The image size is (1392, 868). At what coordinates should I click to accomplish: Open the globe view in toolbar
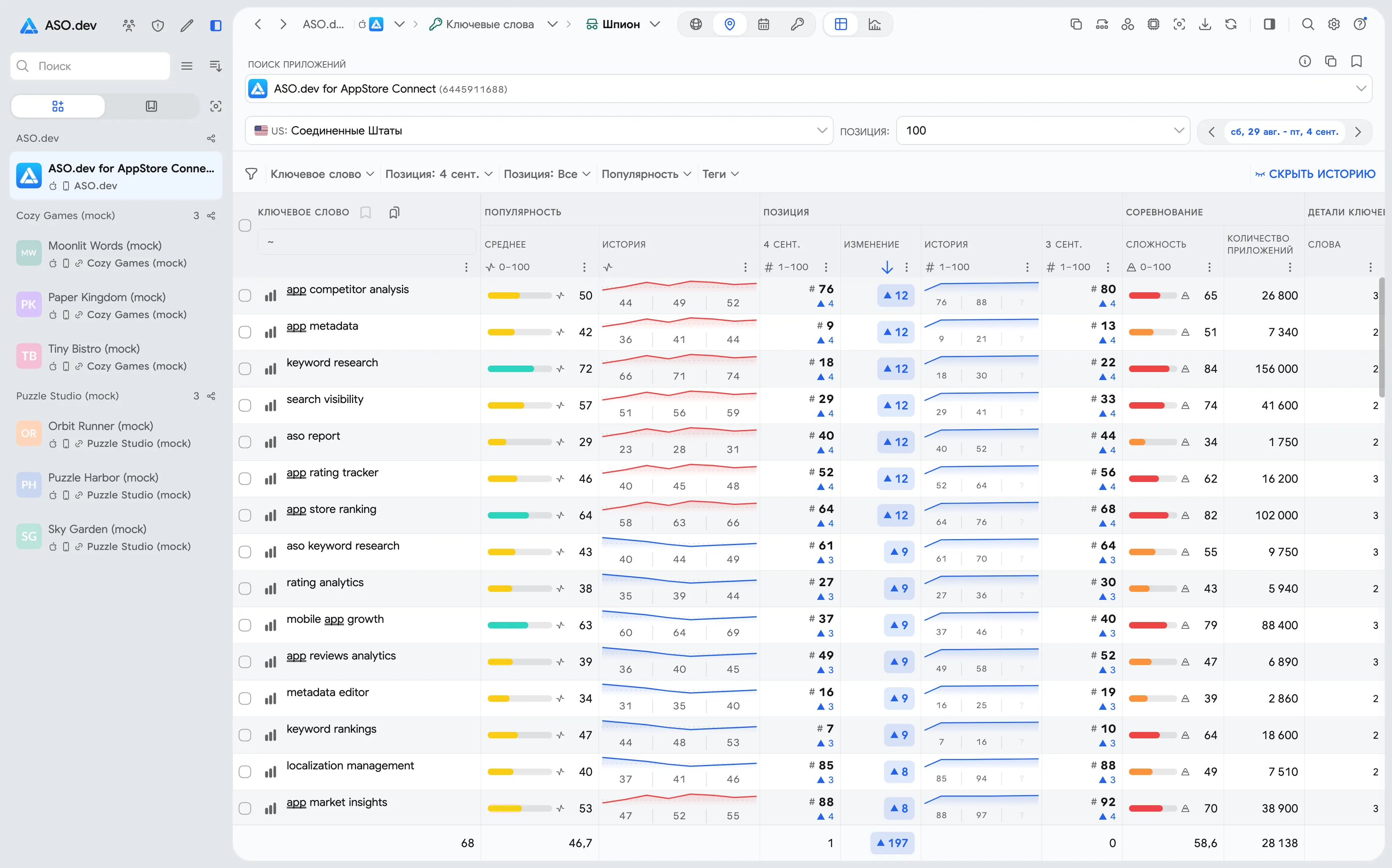click(x=696, y=24)
